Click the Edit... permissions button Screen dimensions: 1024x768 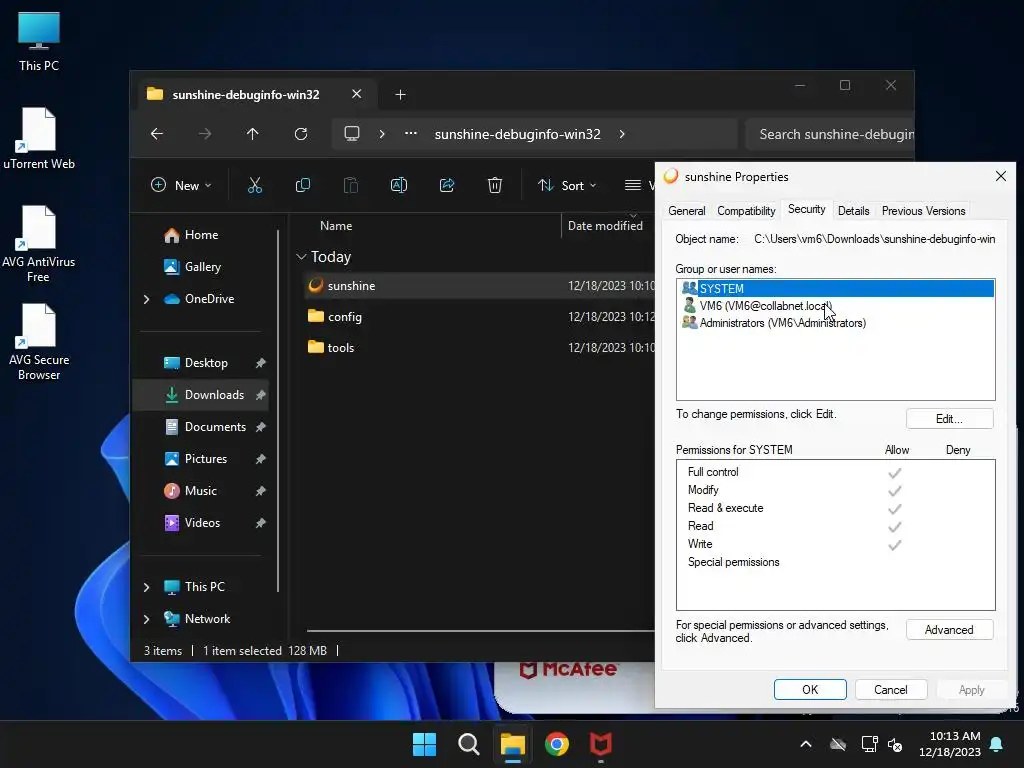coord(950,419)
